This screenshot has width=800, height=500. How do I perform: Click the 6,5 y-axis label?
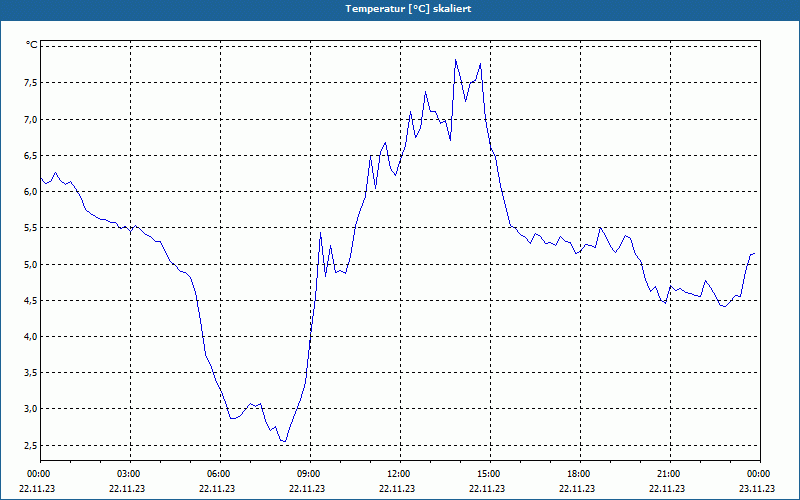pos(32,156)
